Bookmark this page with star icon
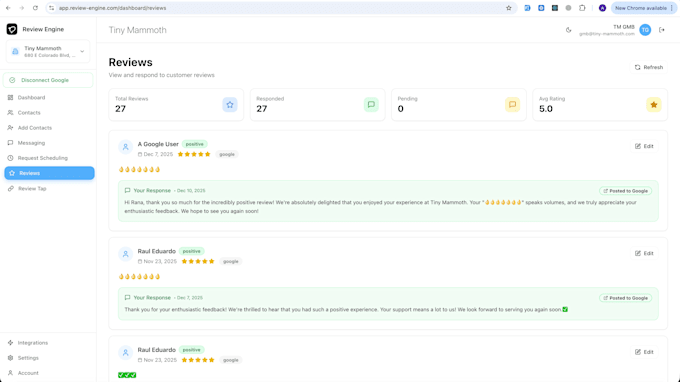The image size is (680, 382). click(x=509, y=8)
